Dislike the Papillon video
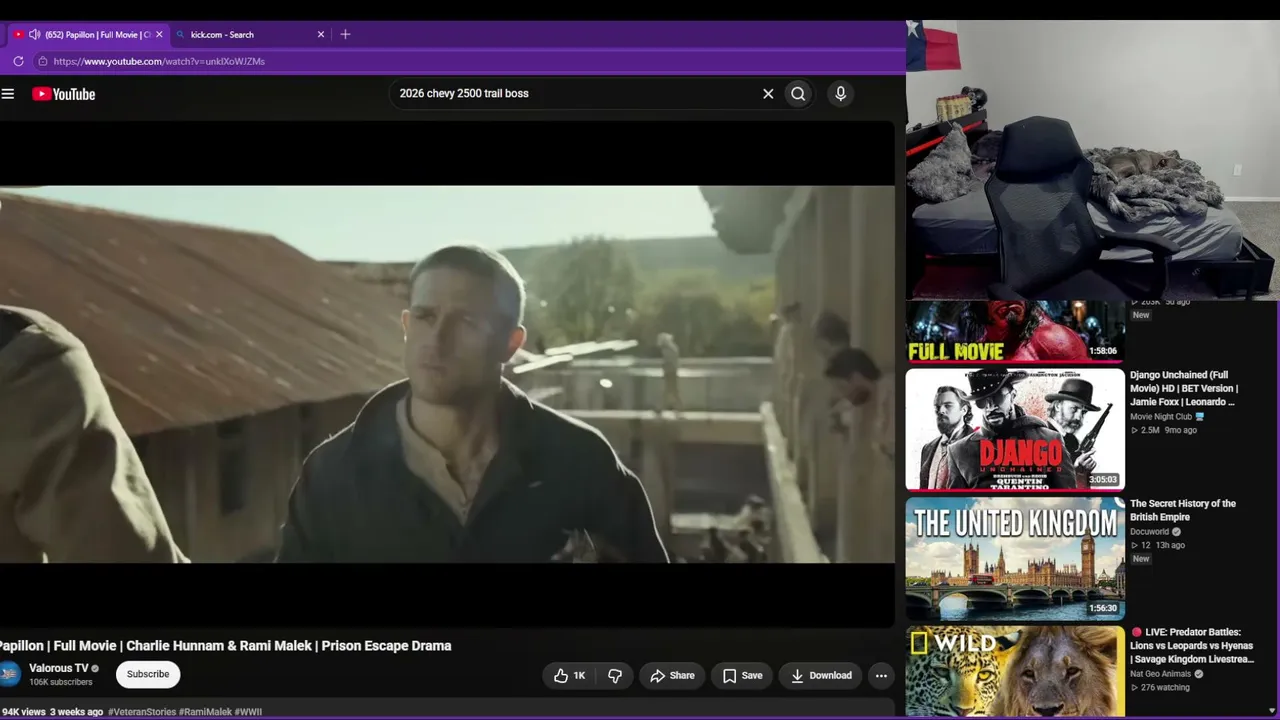1280x720 pixels. coord(615,676)
